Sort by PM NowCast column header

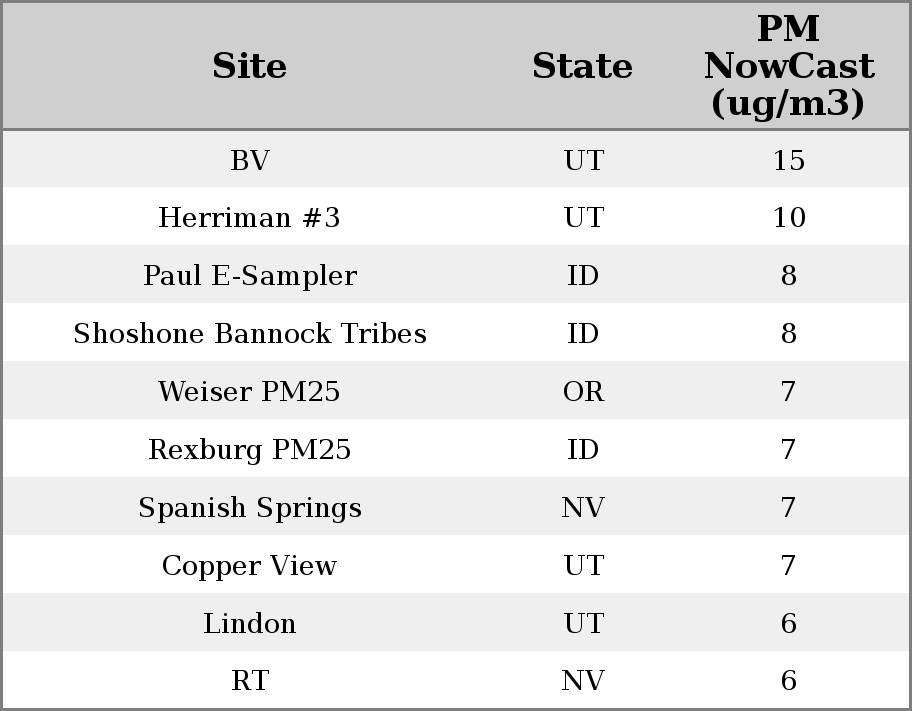[788, 67]
